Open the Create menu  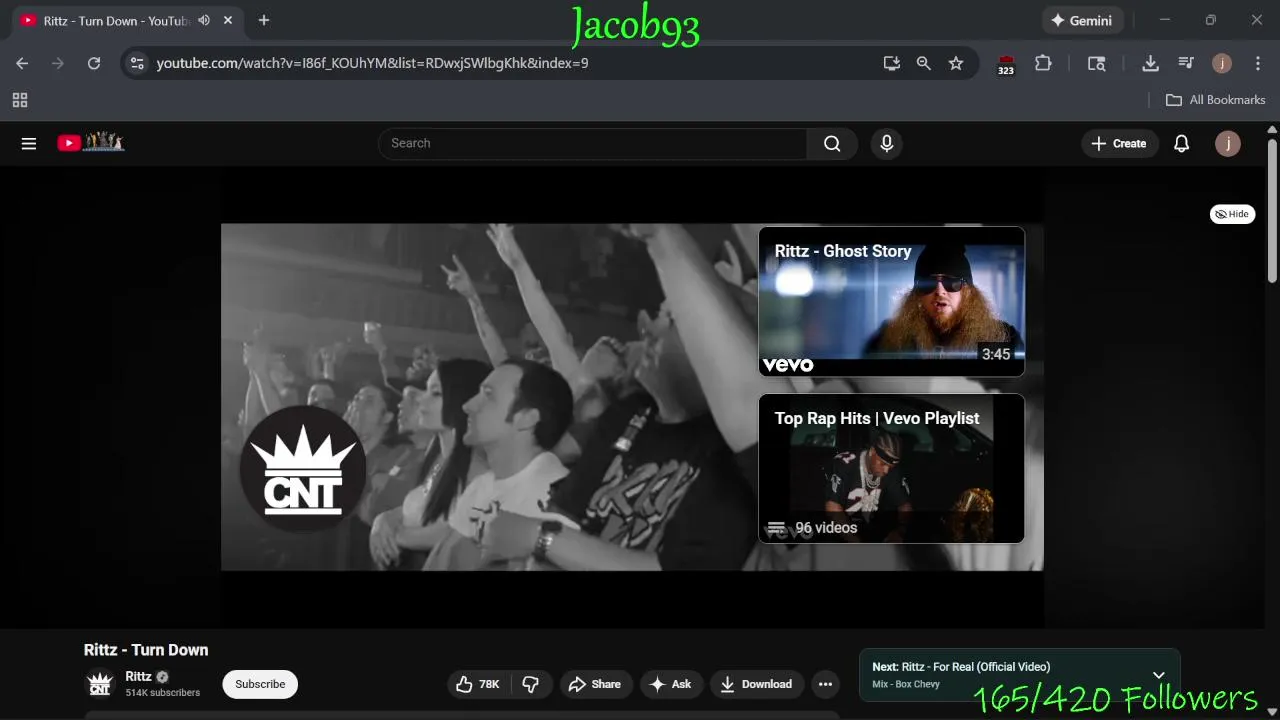click(1119, 143)
